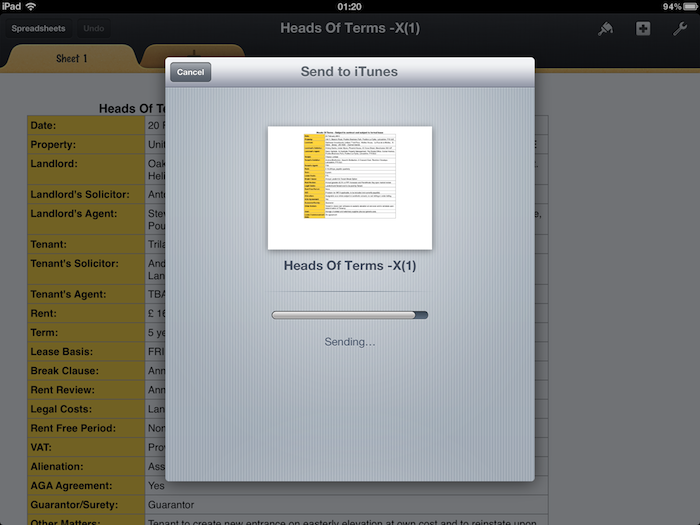
Task: Open the format paintbrush inspector
Action: [x=605, y=29]
